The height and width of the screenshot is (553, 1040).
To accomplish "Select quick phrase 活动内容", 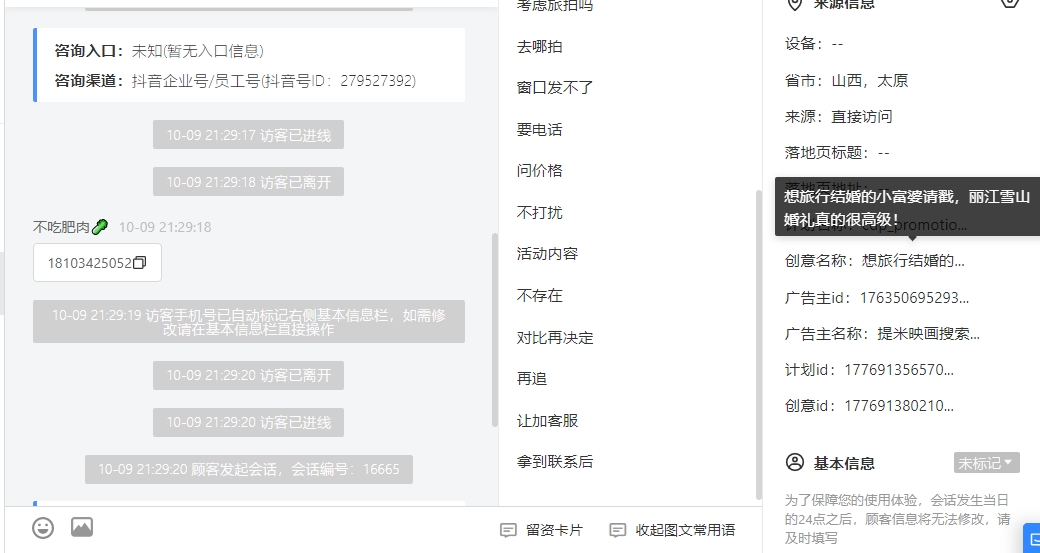I will click(547, 254).
